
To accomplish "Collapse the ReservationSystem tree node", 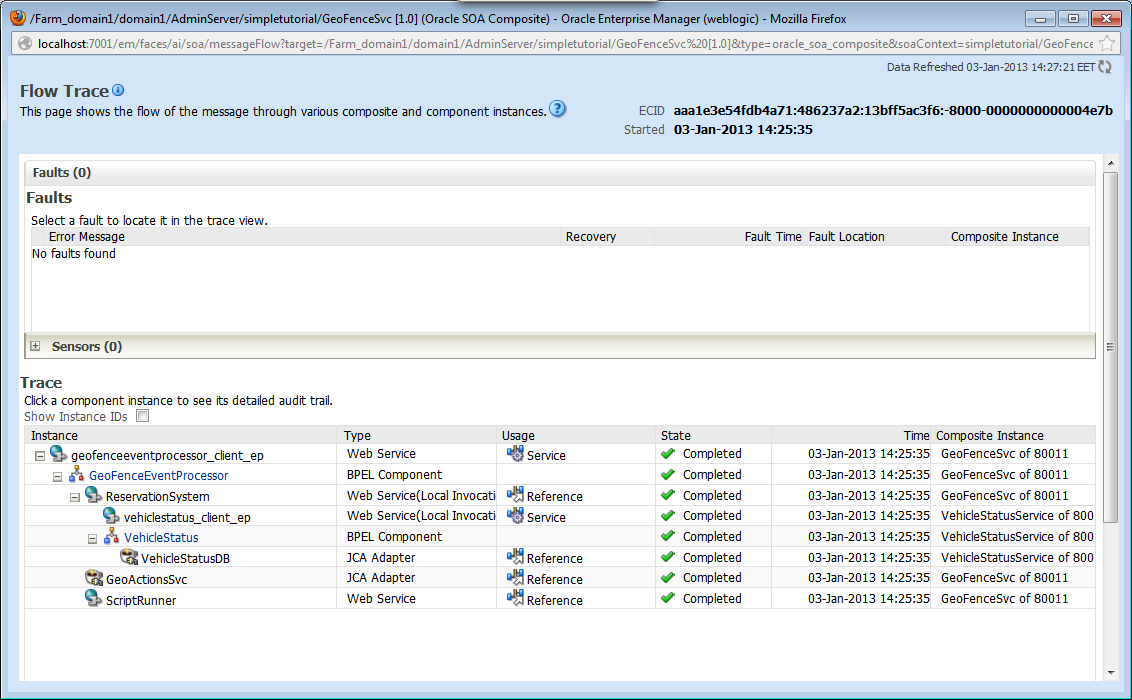I will [x=75, y=497].
